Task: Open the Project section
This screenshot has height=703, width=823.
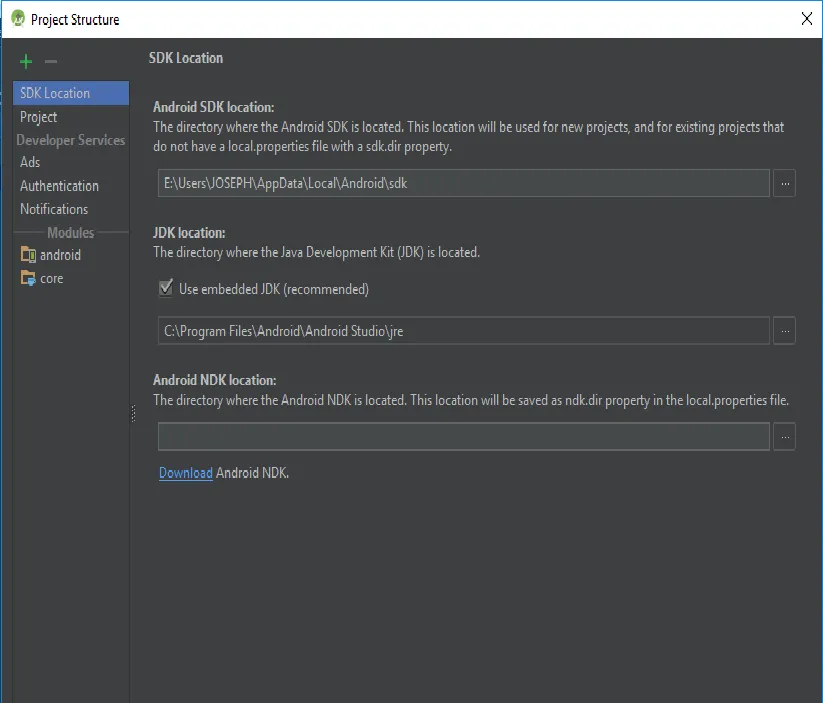Action: [39, 117]
